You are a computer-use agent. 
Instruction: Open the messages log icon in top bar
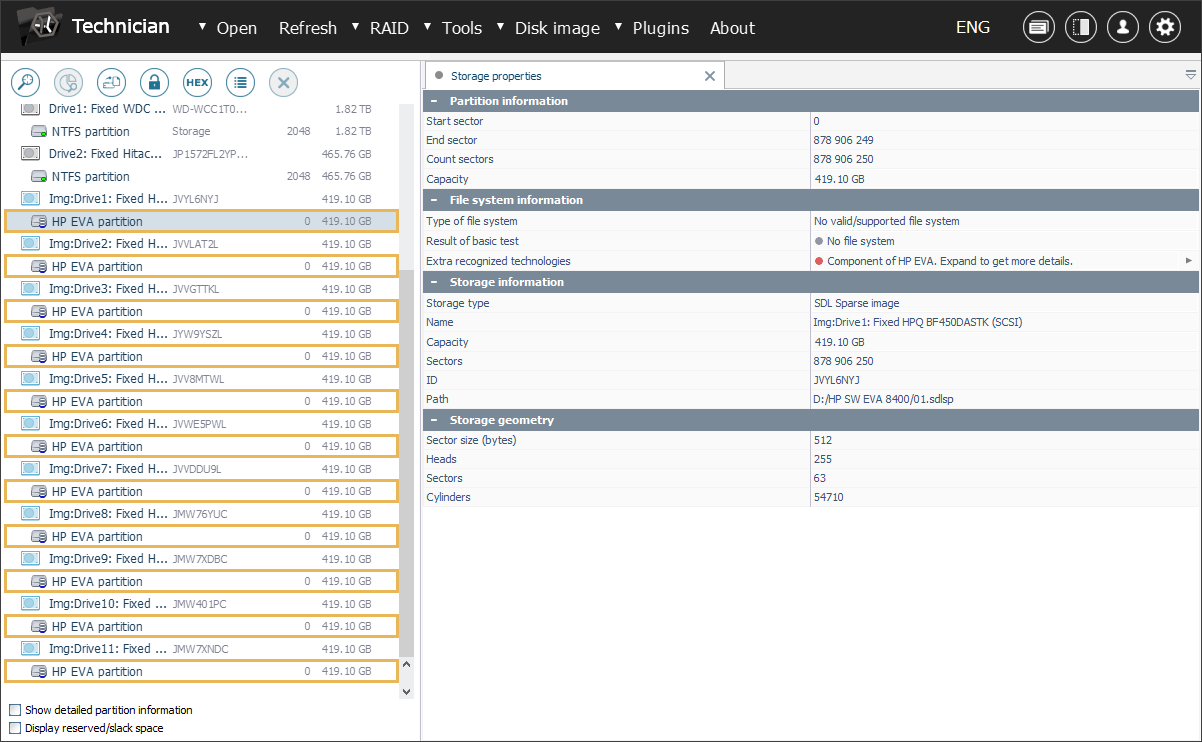click(1039, 27)
